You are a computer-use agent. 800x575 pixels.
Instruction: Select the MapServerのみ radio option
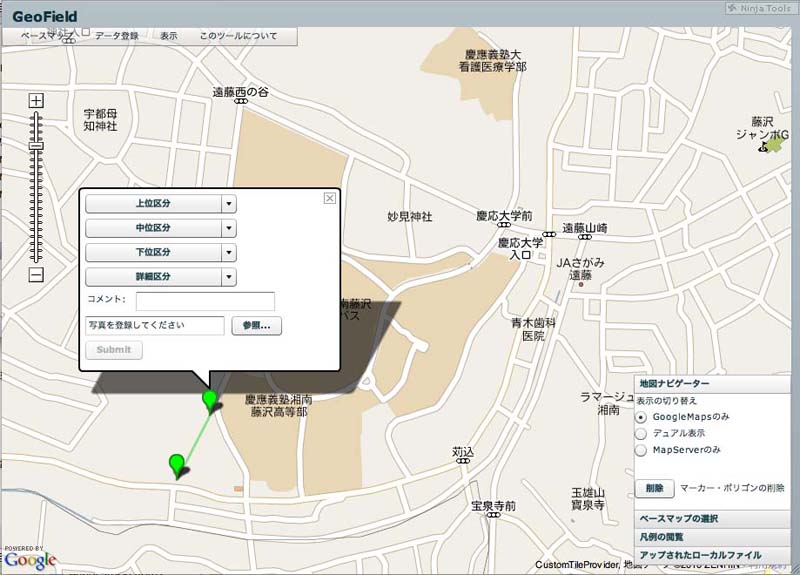click(x=641, y=450)
